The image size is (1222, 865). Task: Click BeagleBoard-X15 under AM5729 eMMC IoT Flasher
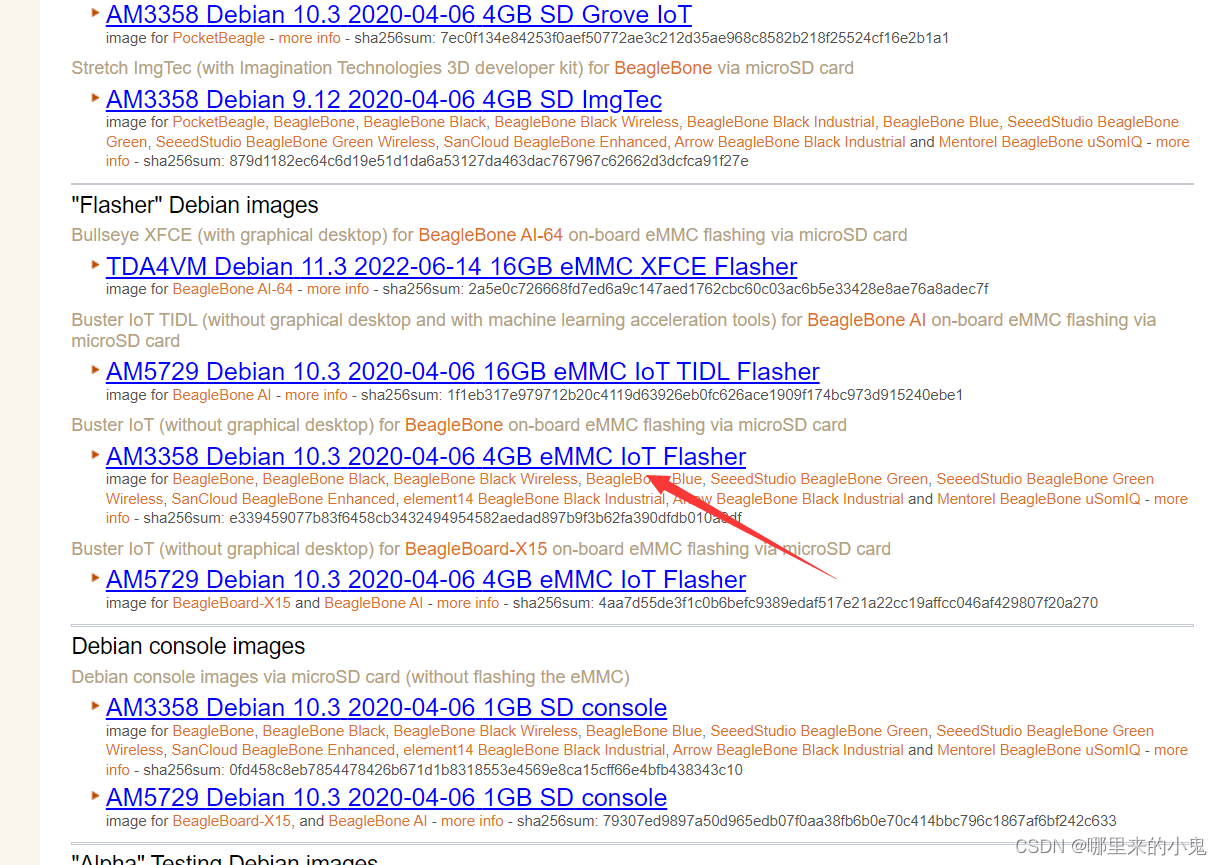[x=232, y=603]
